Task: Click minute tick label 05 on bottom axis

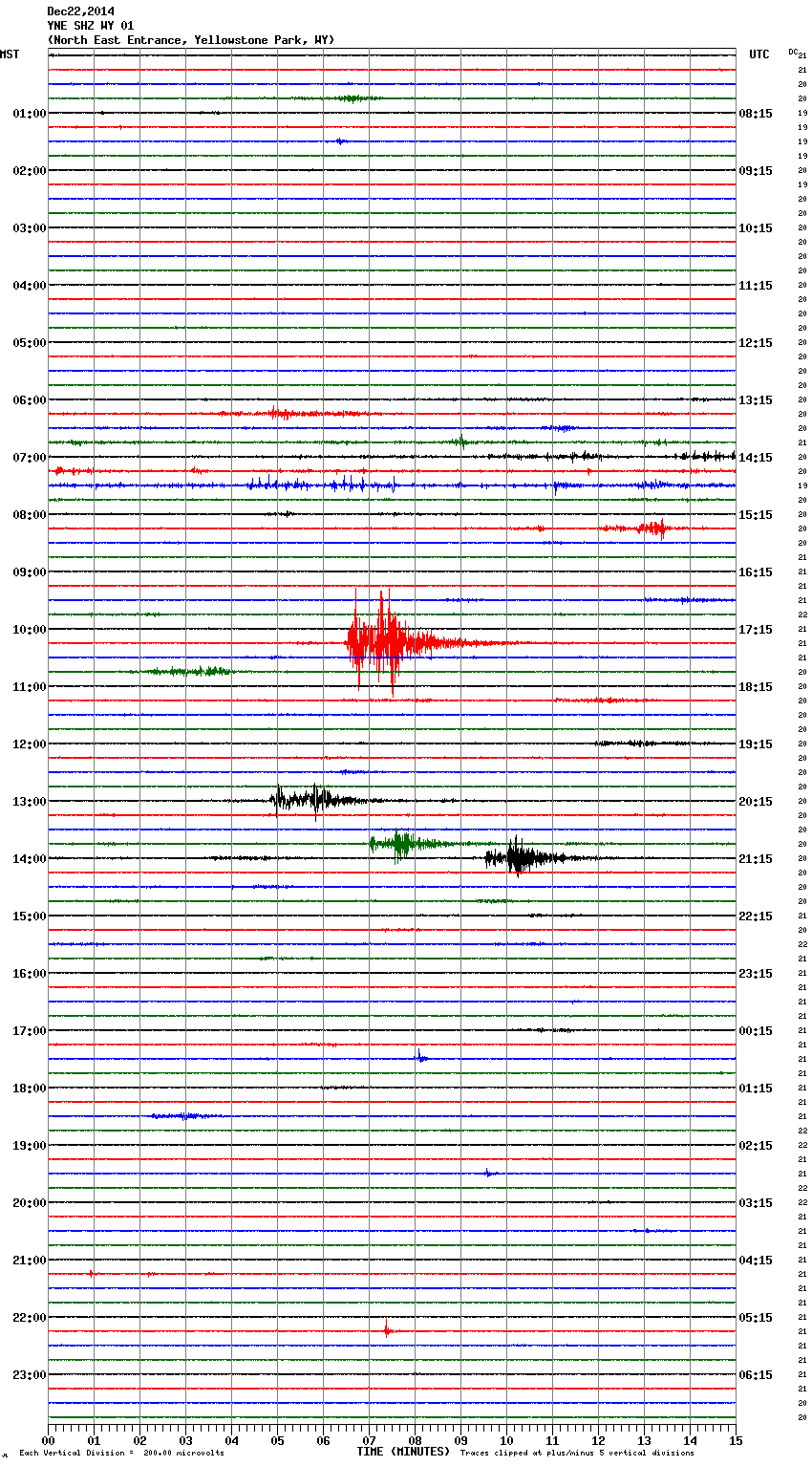Action: pos(277,1440)
